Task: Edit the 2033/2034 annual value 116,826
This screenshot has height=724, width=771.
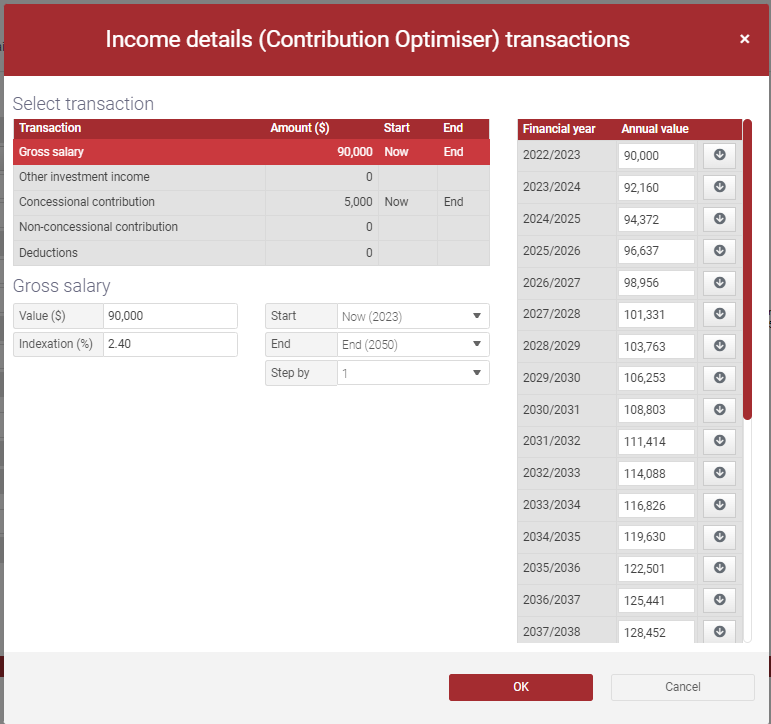Action: tap(656, 506)
